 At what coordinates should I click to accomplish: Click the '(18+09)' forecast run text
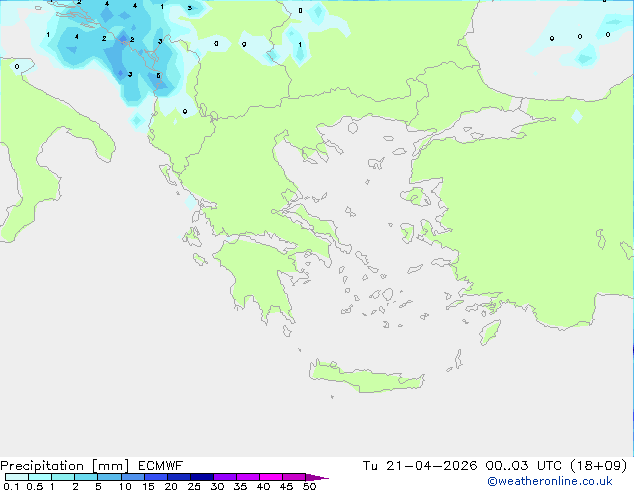tap(598, 466)
